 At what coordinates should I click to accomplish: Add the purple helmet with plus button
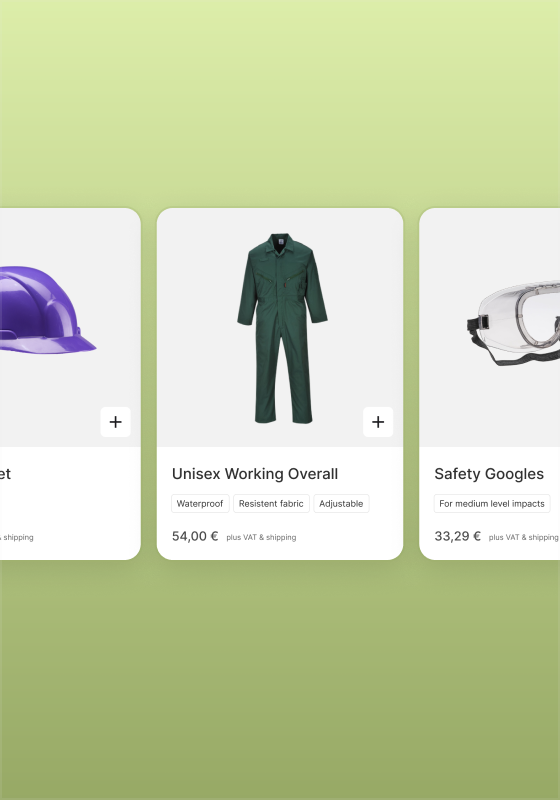116,422
